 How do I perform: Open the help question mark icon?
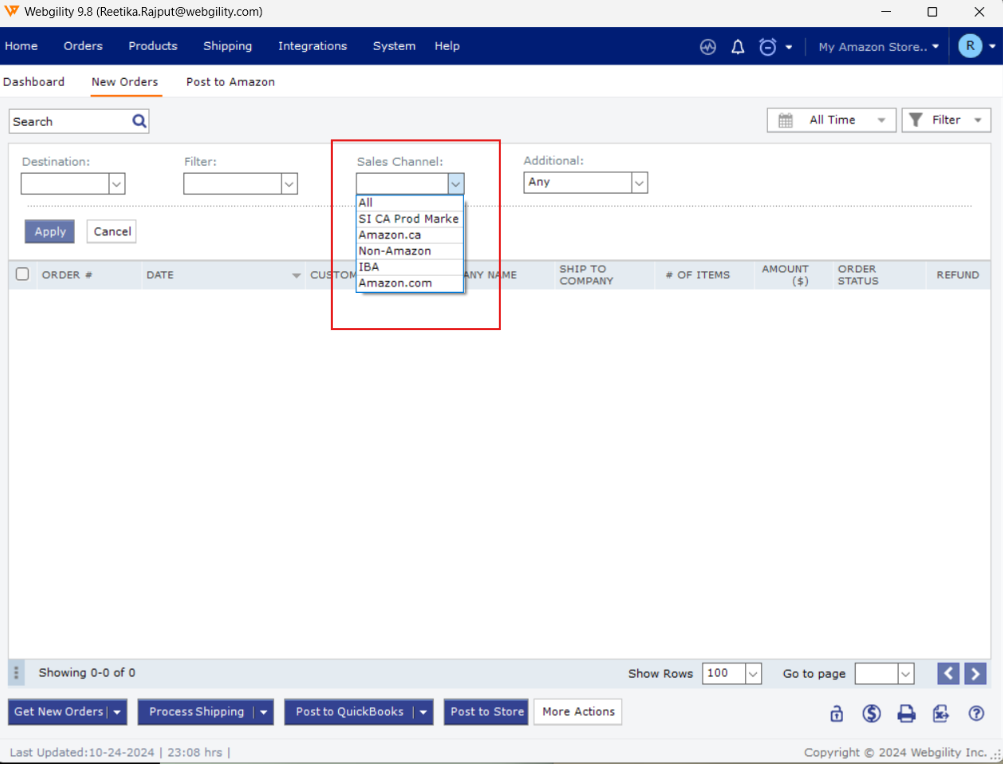(975, 713)
